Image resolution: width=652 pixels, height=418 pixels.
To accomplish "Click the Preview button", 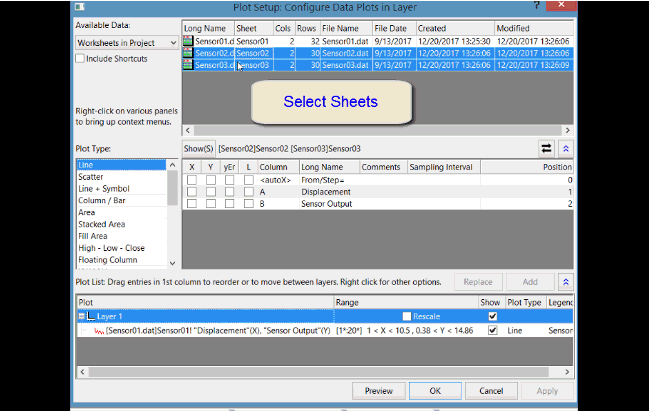I will point(379,391).
